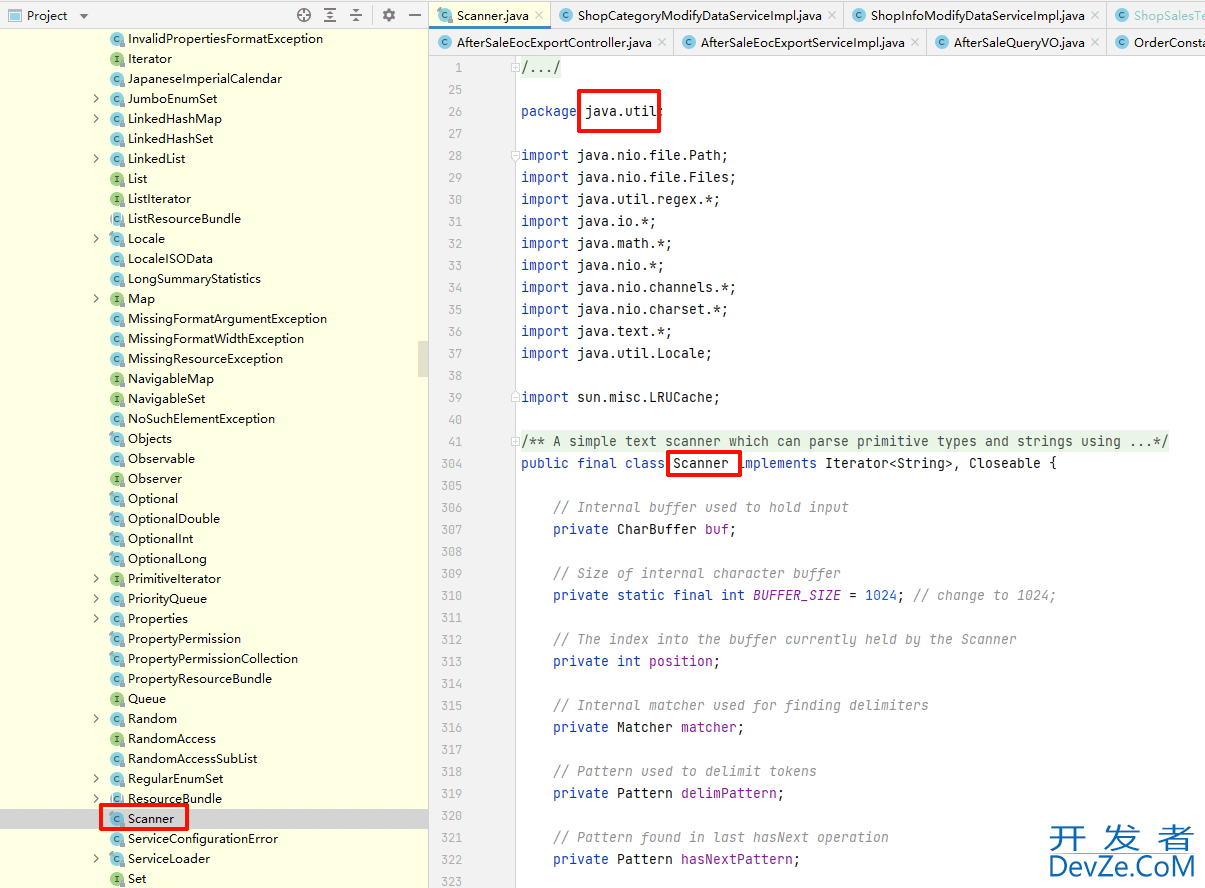Select NoSuchElementException in tree

tap(201, 418)
